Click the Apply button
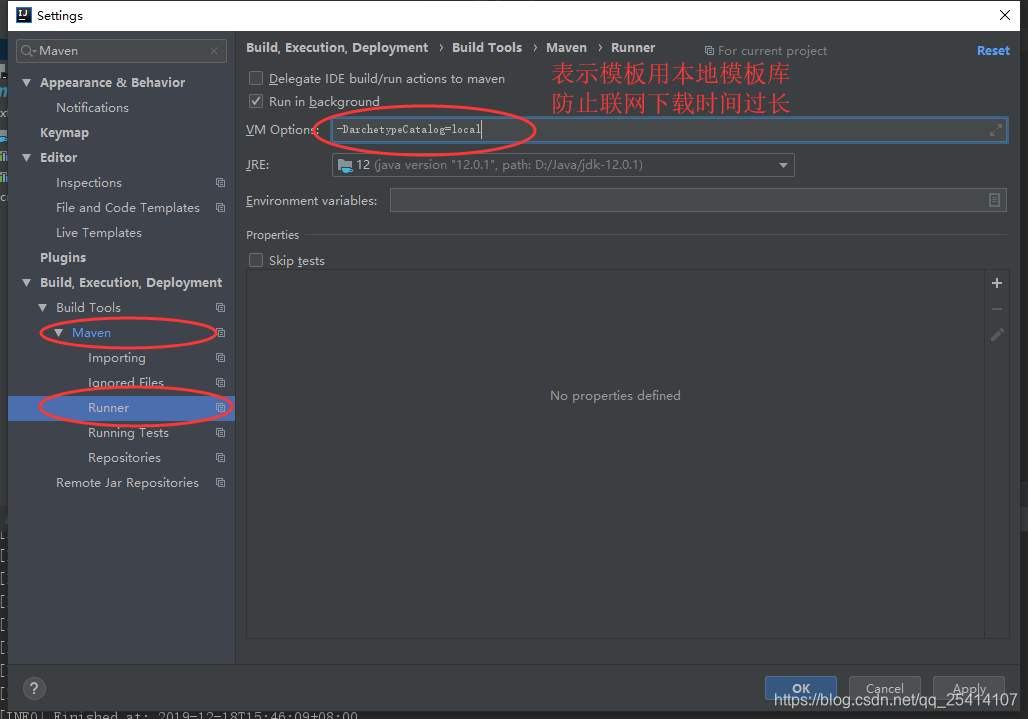Image resolution: width=1028 pixels, height=719 pixels. click(x=969, y=688)
